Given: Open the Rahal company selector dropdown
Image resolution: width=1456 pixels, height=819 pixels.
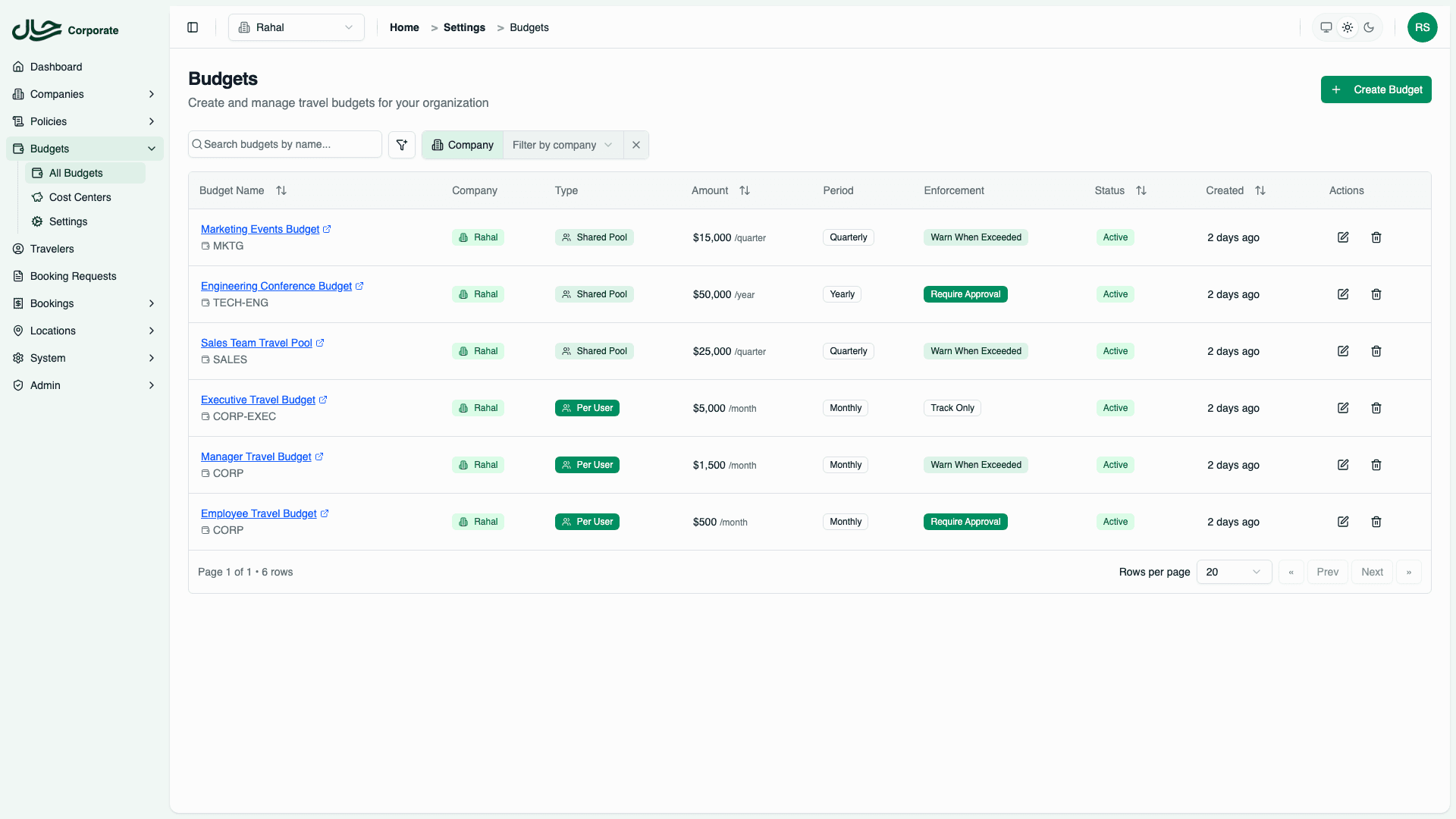Looking at the screenshot, I should pyautogui.click(x=297, y=27).
